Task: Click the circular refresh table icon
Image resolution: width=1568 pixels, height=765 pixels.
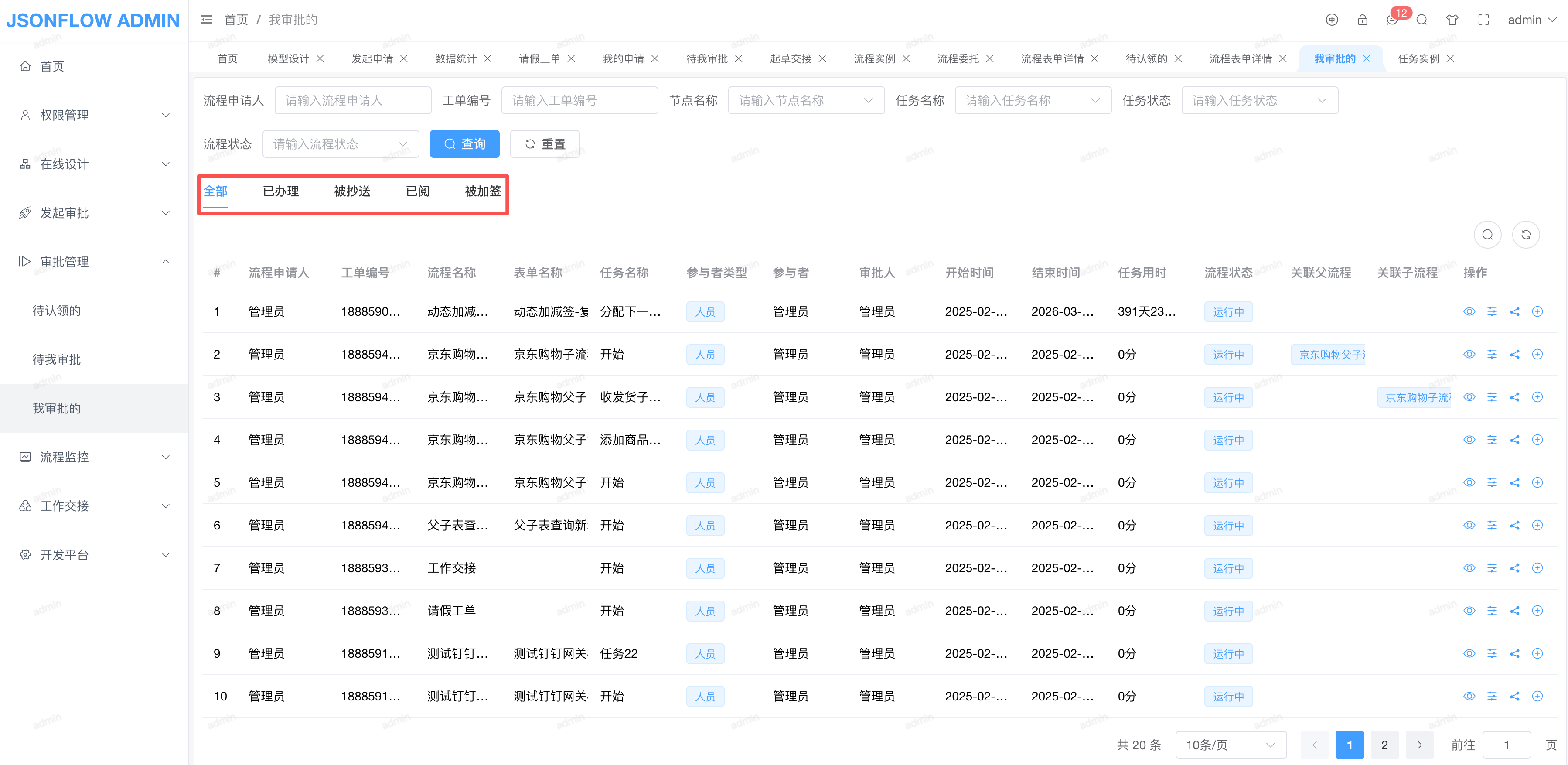Action: pos(1525,235)
